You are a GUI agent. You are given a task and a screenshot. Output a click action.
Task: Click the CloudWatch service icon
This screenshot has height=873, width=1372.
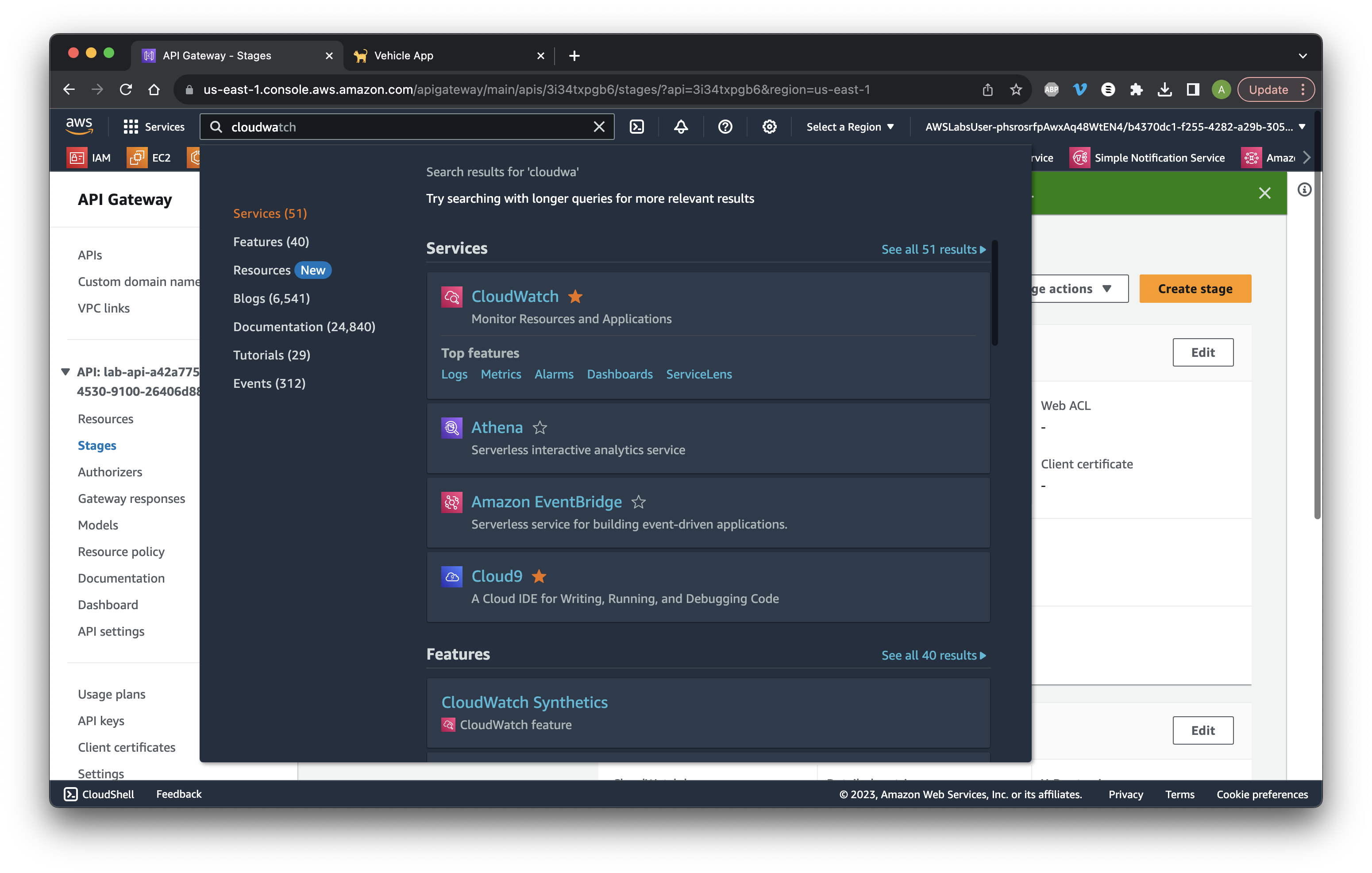(x=452, y=297)
